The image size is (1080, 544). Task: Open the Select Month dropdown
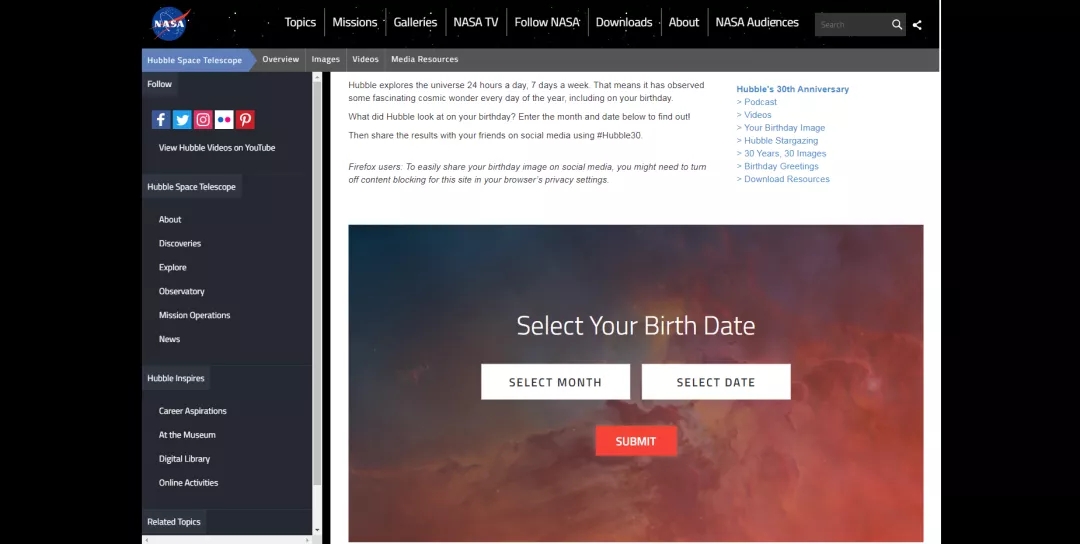[x=555, y=381]
